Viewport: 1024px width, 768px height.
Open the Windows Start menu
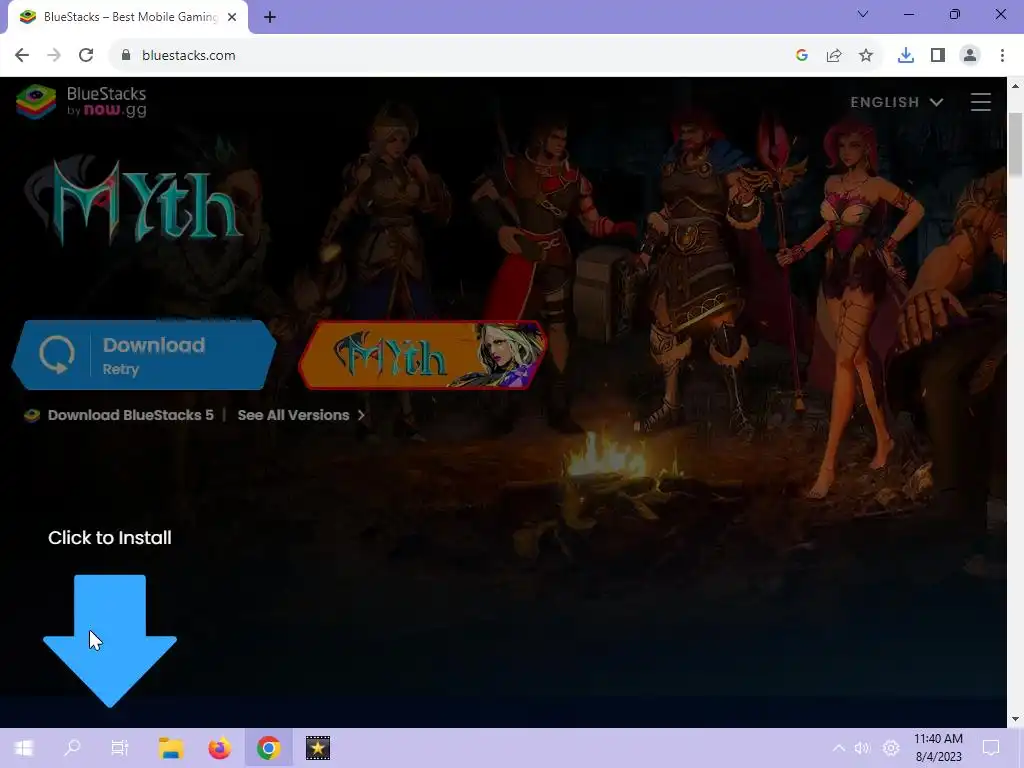[x=24, y=748]
